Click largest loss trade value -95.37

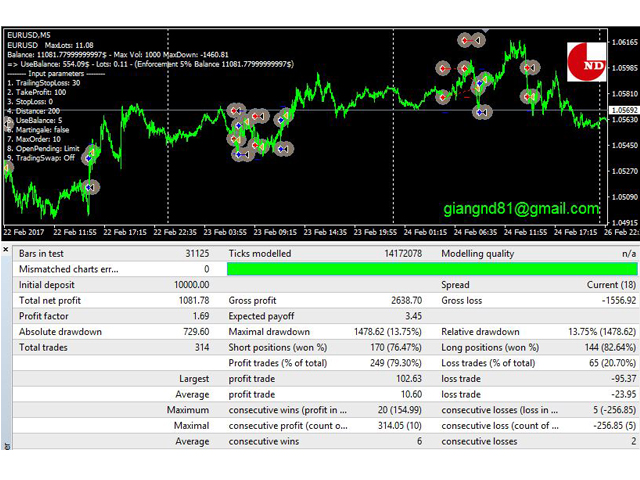(624, 379)
